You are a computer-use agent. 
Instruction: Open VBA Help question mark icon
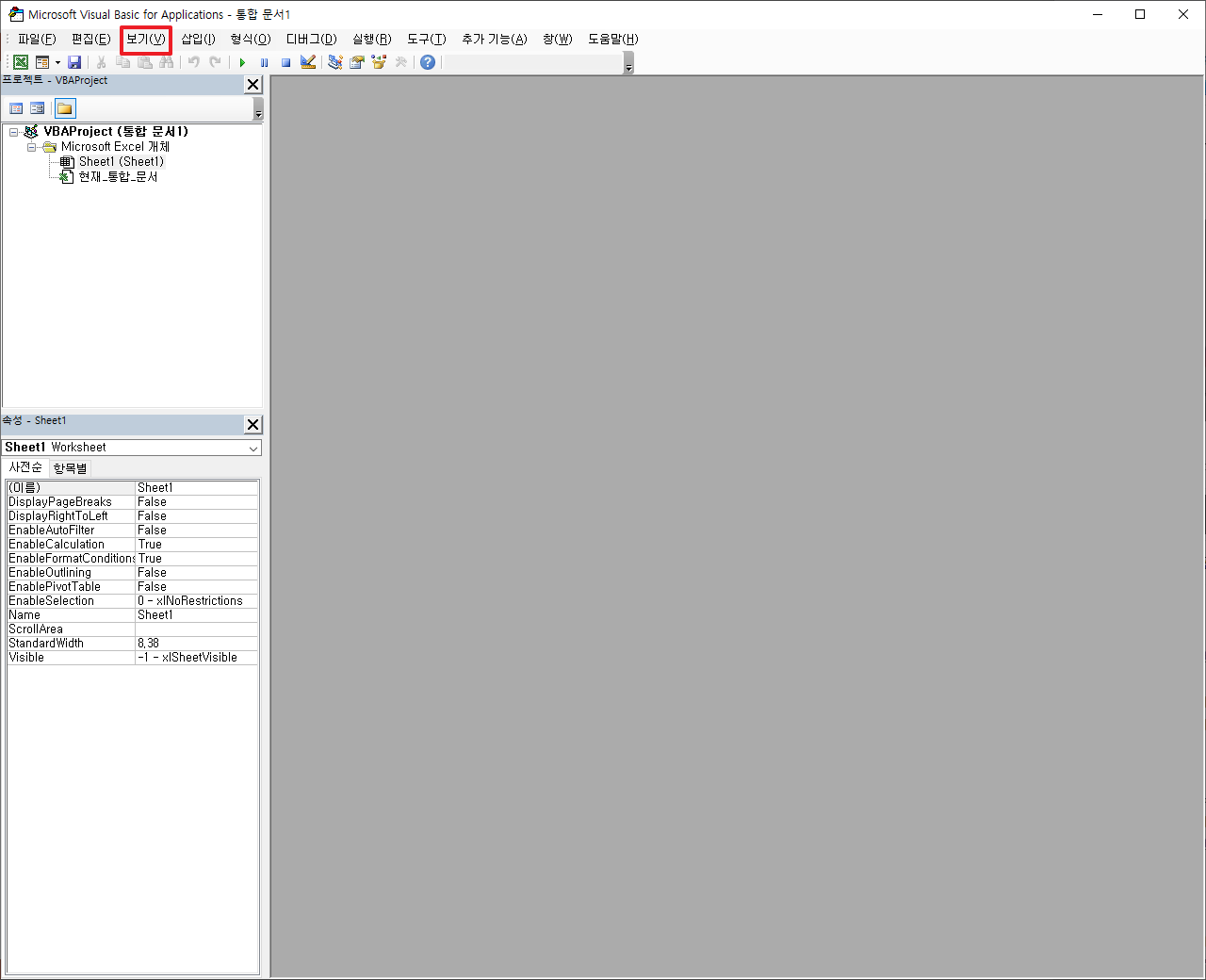coord(428,62)
